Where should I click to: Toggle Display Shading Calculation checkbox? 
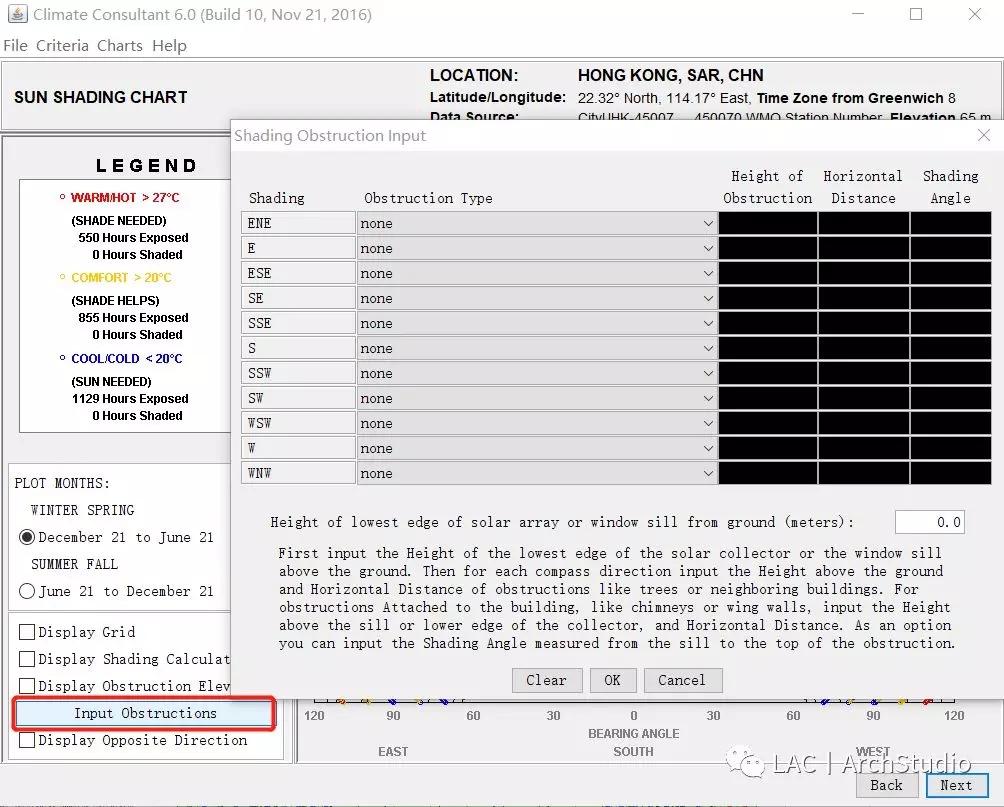click(27, 659)
